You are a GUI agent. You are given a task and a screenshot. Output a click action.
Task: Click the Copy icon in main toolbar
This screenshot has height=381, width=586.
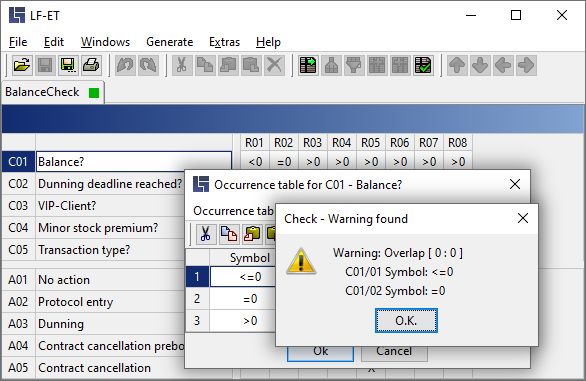(205, 65)
